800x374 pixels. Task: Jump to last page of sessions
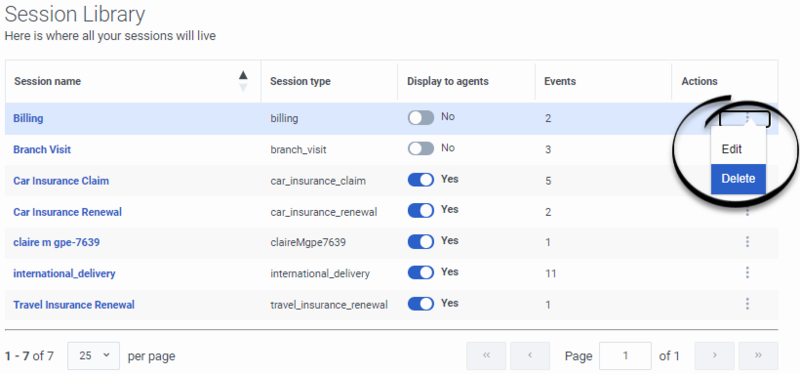(759, 356)
